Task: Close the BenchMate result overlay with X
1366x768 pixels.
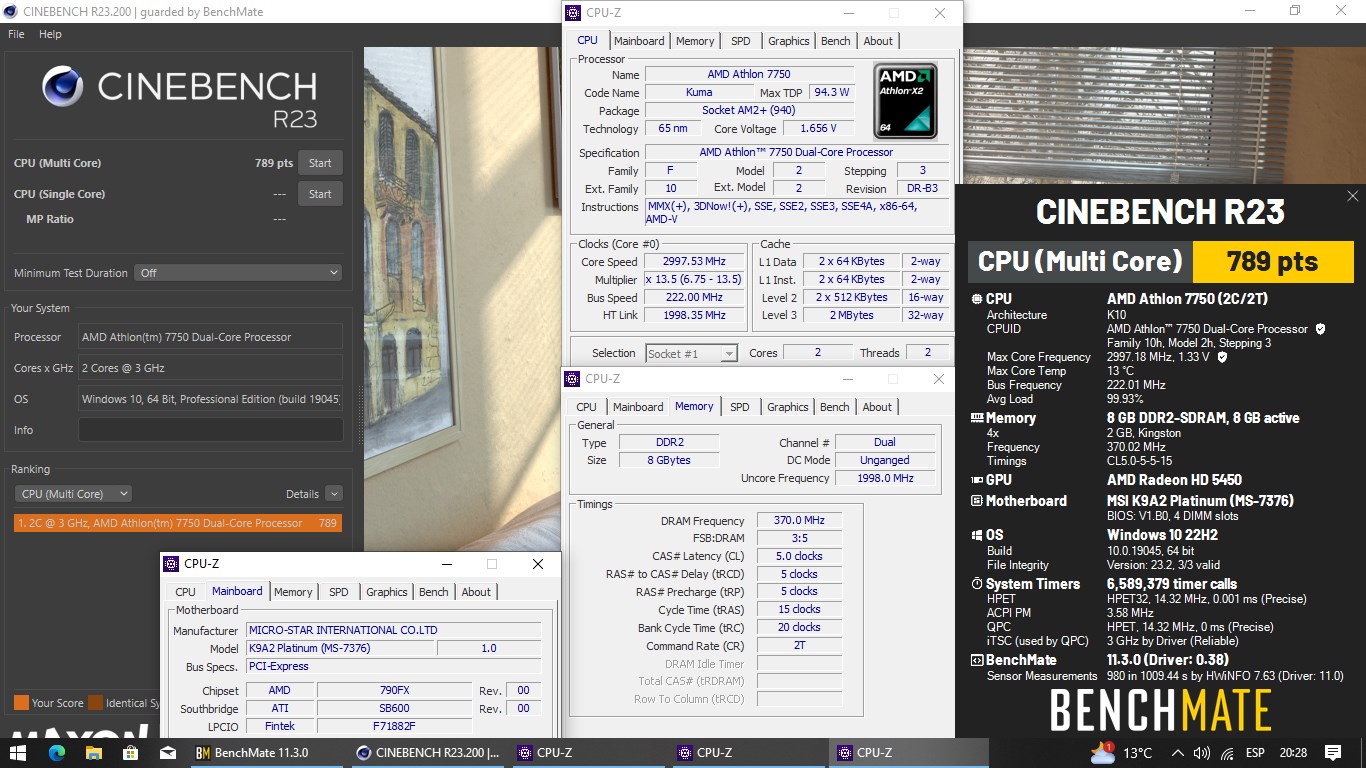Action: [x=1352, y=196]
